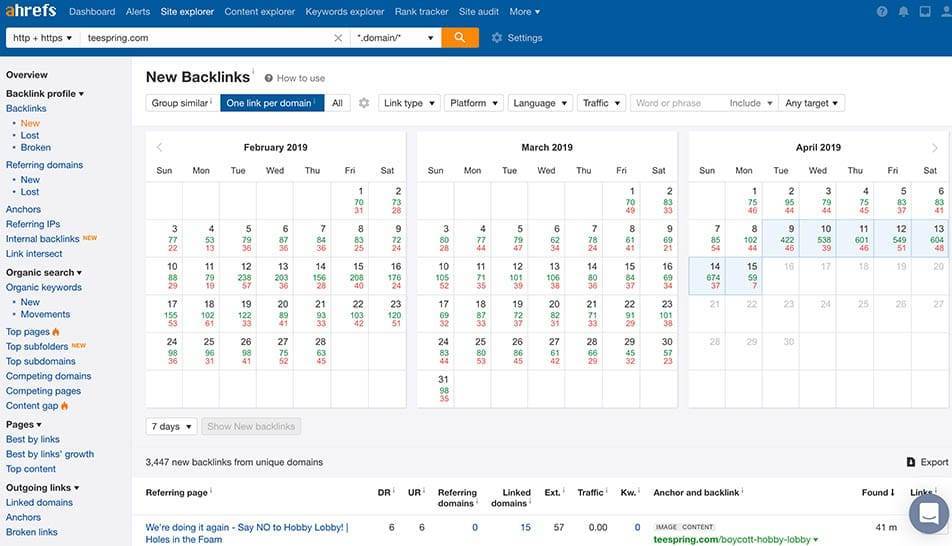Click the orange search button
Viewport: 952px width, 546px height.
460,38
